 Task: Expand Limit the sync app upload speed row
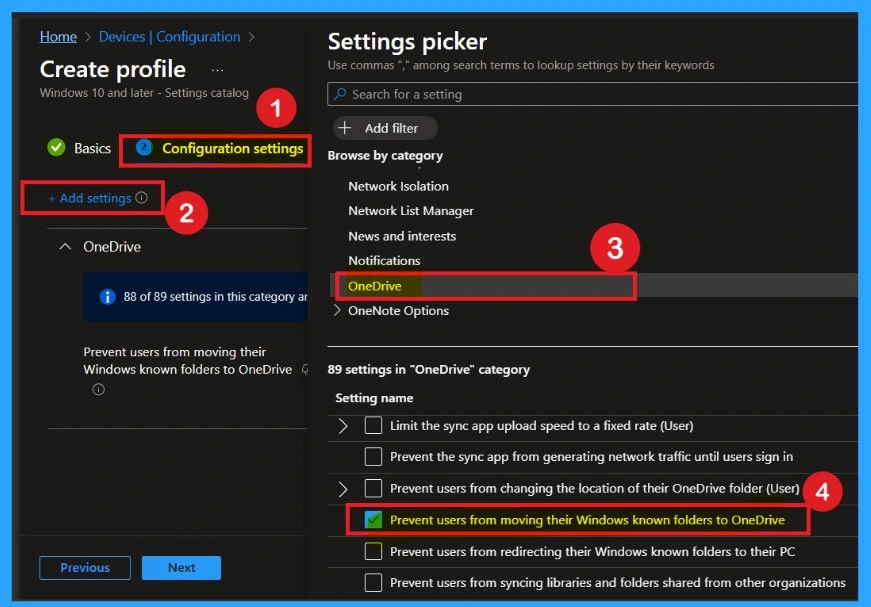point(343,426)
